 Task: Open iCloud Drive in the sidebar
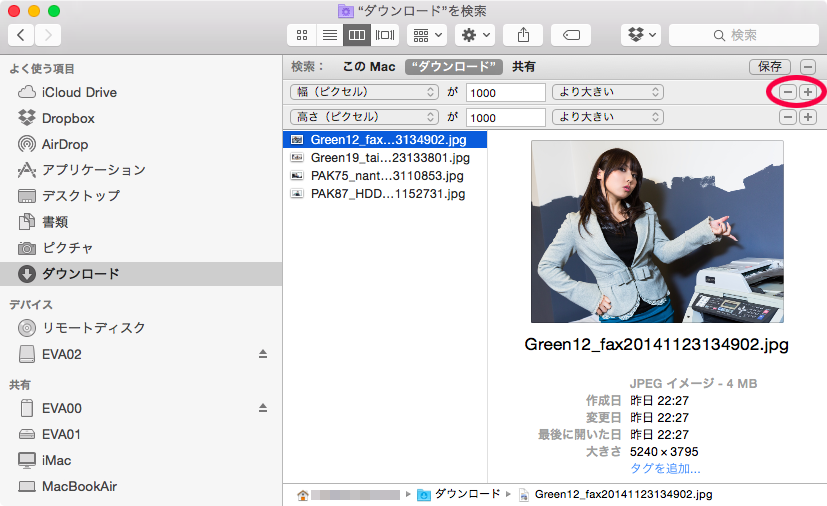pyautogui.click(x=141, y=92)
